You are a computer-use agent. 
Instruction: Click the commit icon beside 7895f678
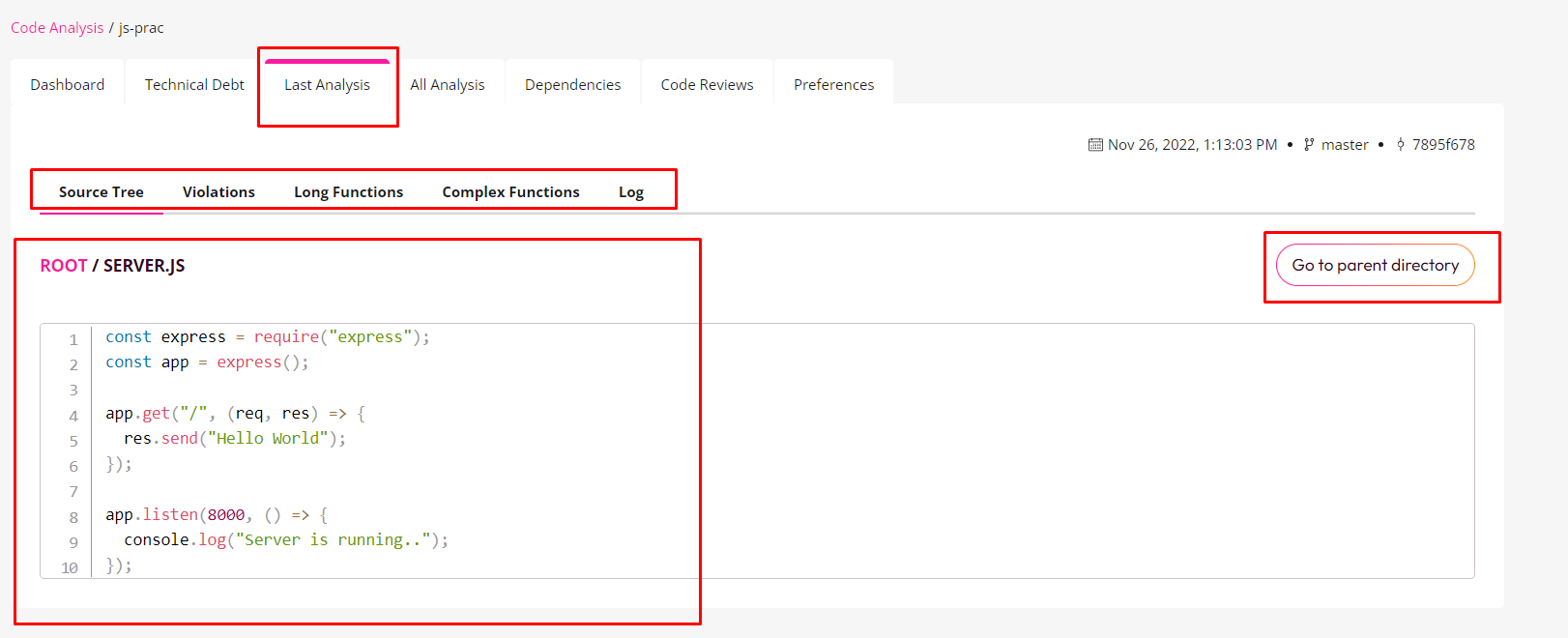click(x=1401, y=145)
